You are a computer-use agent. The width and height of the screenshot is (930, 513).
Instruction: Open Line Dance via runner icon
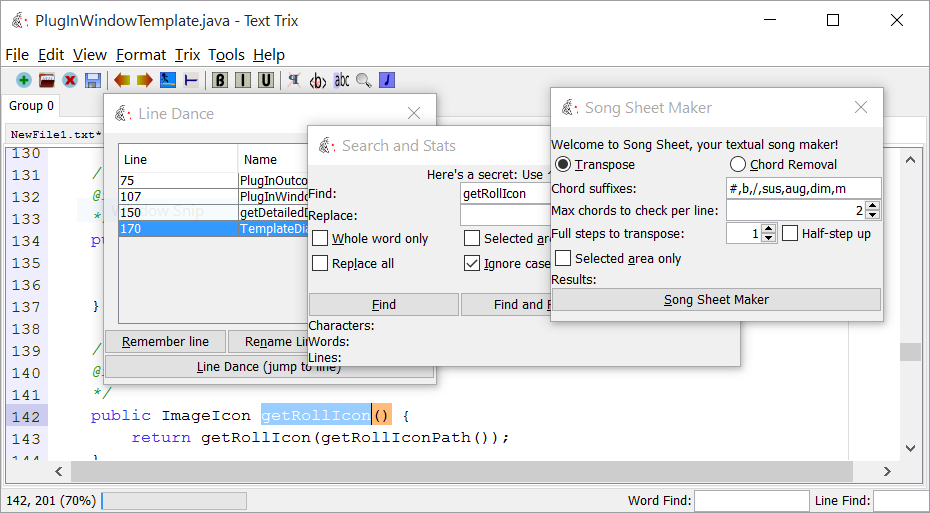[168, 80]
